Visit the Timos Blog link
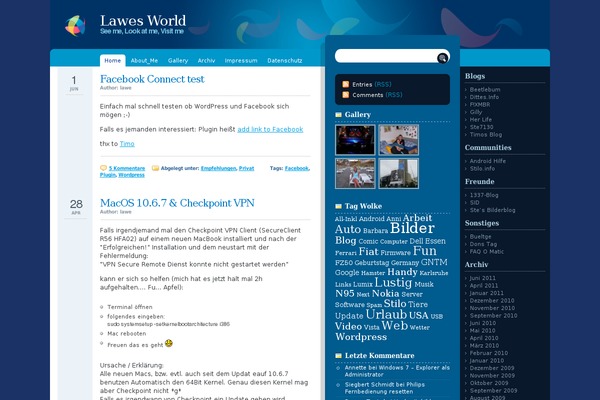This screenshot has width=600, height=400. tap(486, 135)
